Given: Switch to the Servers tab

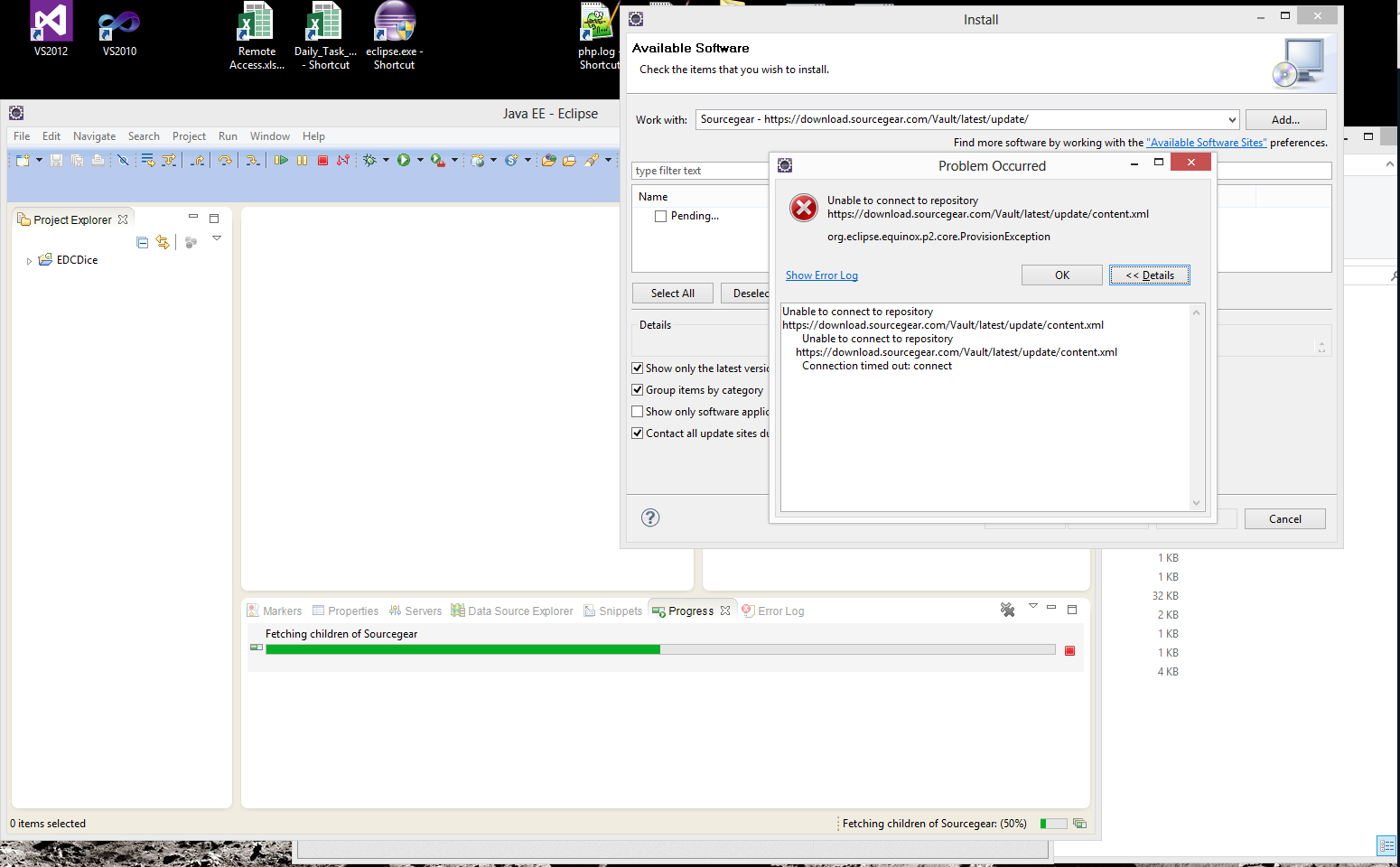Looking at the screenshot, I should pos(415,611).
